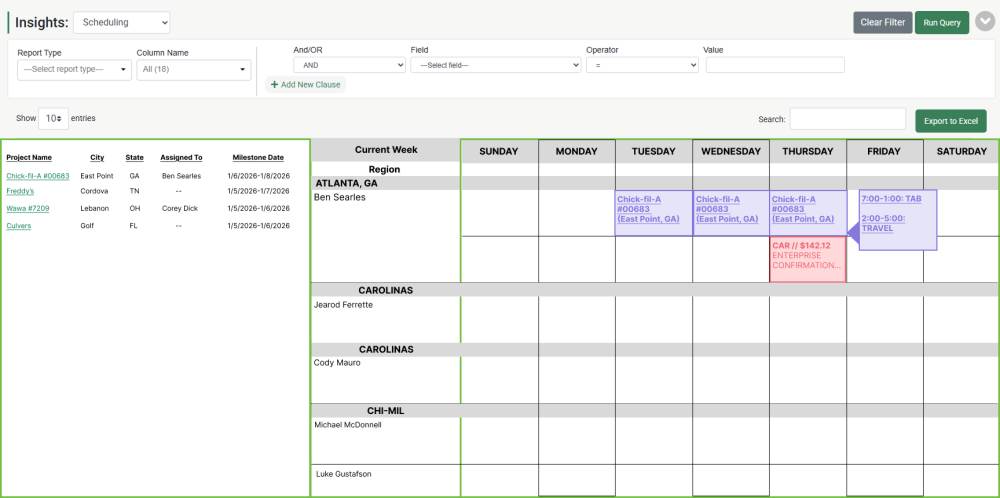
Task: Open the Select field dropdown
Action: pyautogui.click(x=495, y=65)
